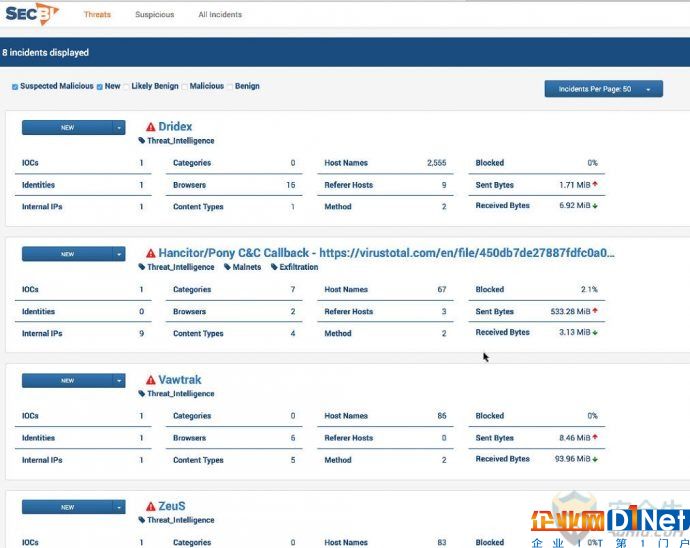Viewport: 690px width, 548px height.
Task: Click the '8 incidents displayed' header text
Action: tap(46, 52)
